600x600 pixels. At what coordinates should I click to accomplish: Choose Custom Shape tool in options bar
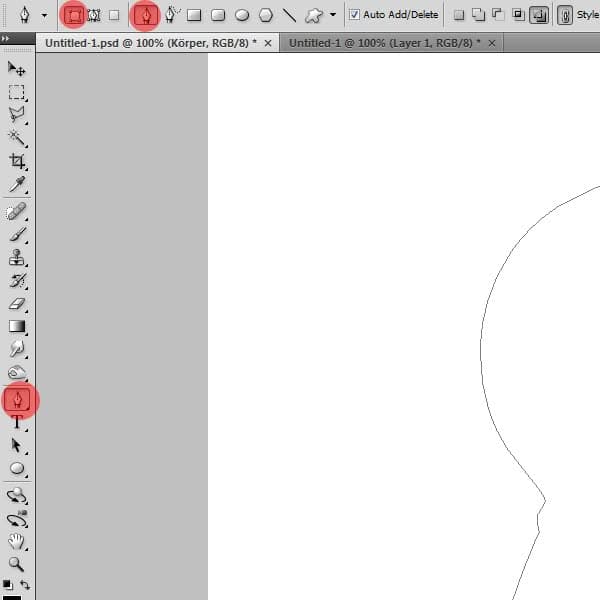coord(314,16)
